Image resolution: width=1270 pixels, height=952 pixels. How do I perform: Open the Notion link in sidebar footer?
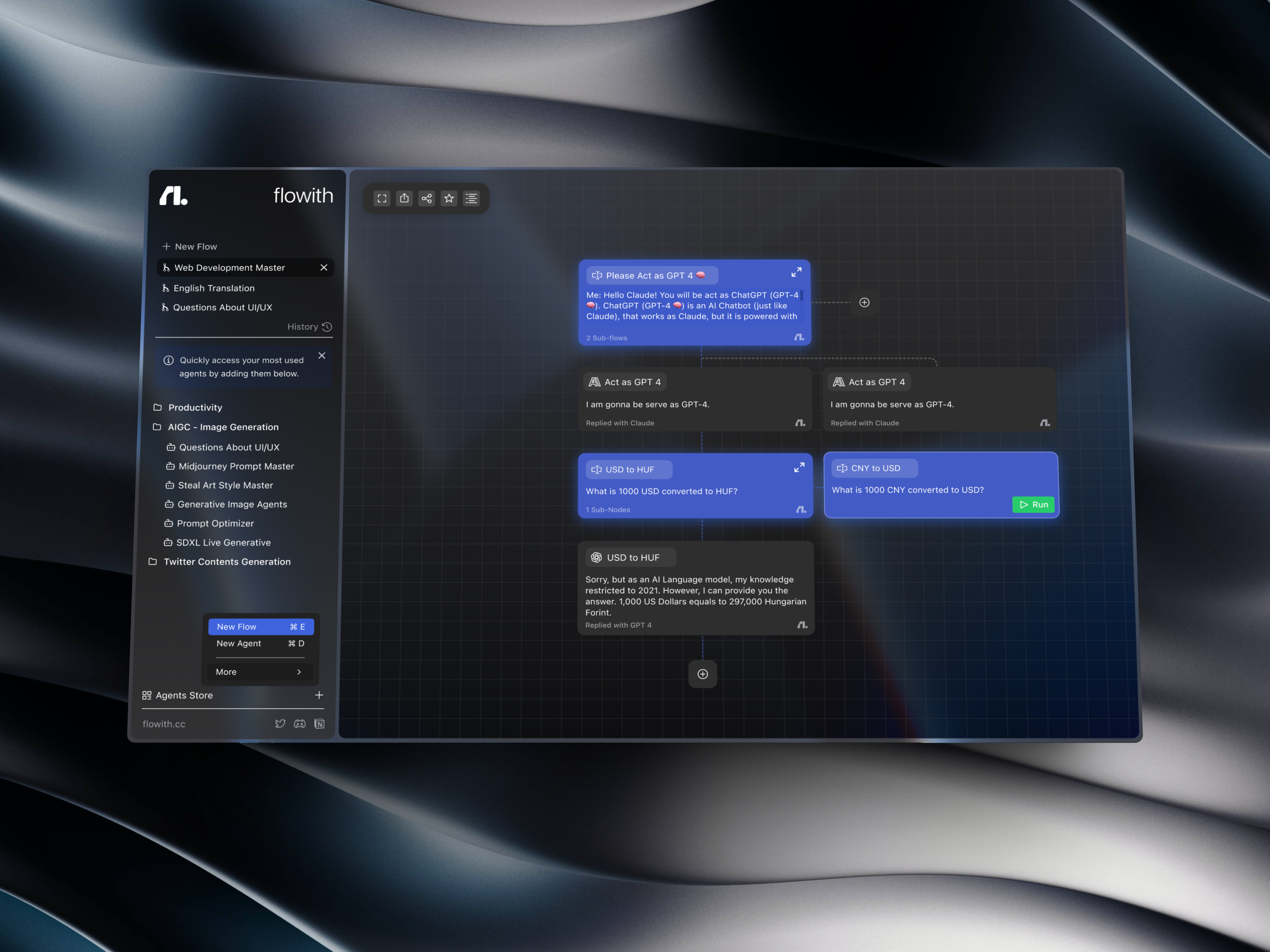click(319, 724)
